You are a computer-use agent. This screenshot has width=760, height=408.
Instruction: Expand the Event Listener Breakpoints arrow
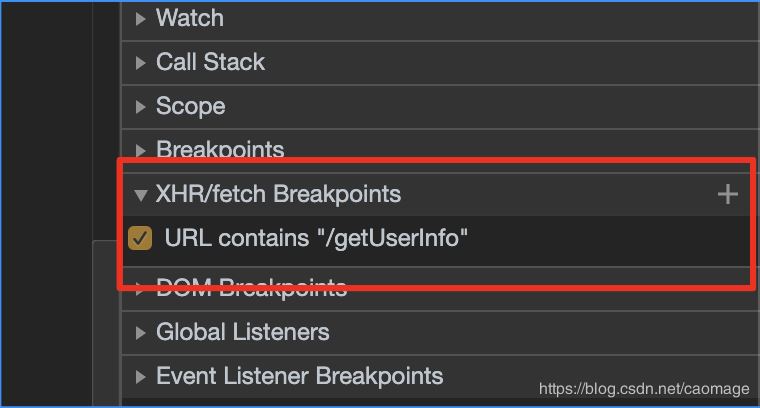[x=140, y=376]
